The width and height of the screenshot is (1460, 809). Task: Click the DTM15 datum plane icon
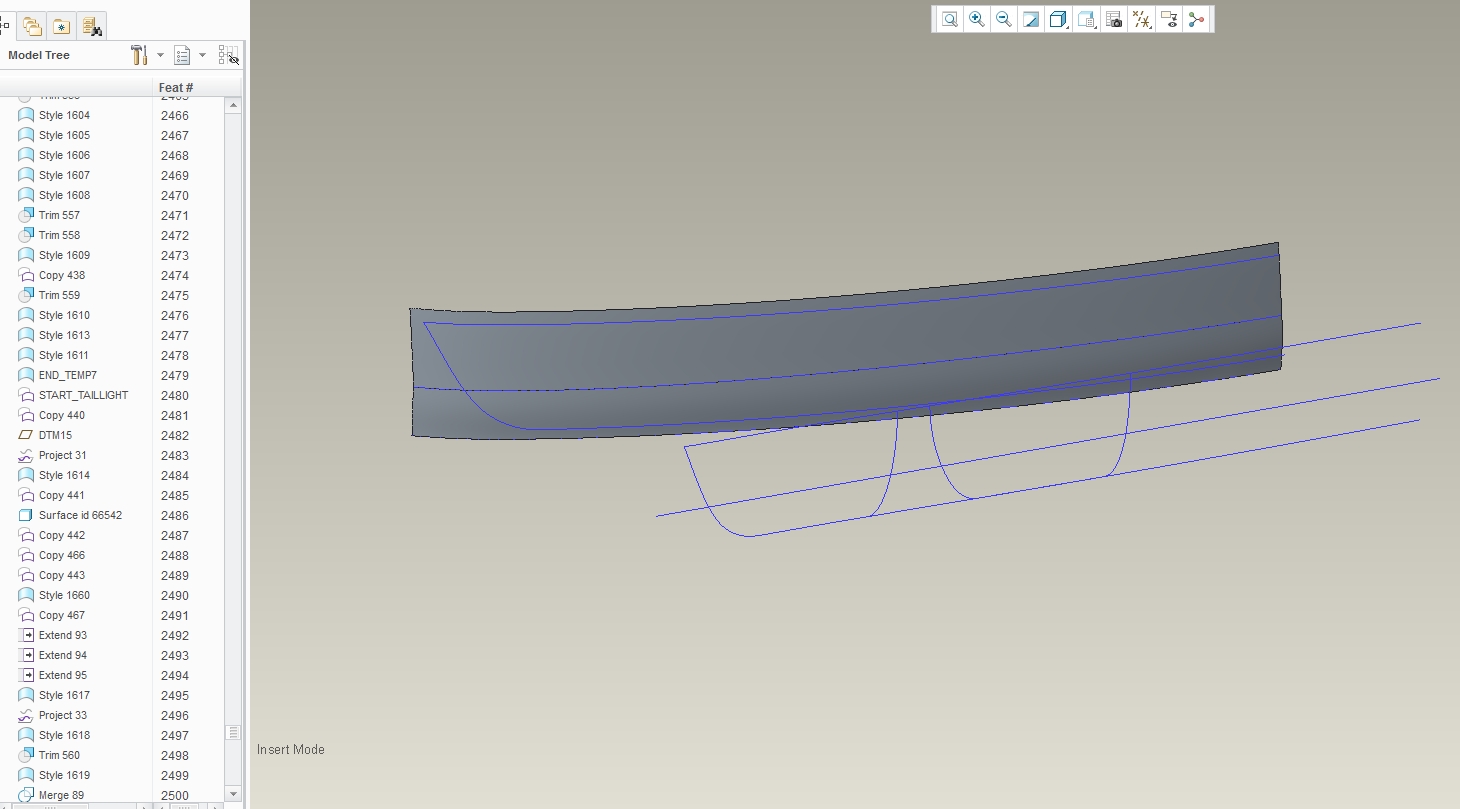(x=26, y=435)
